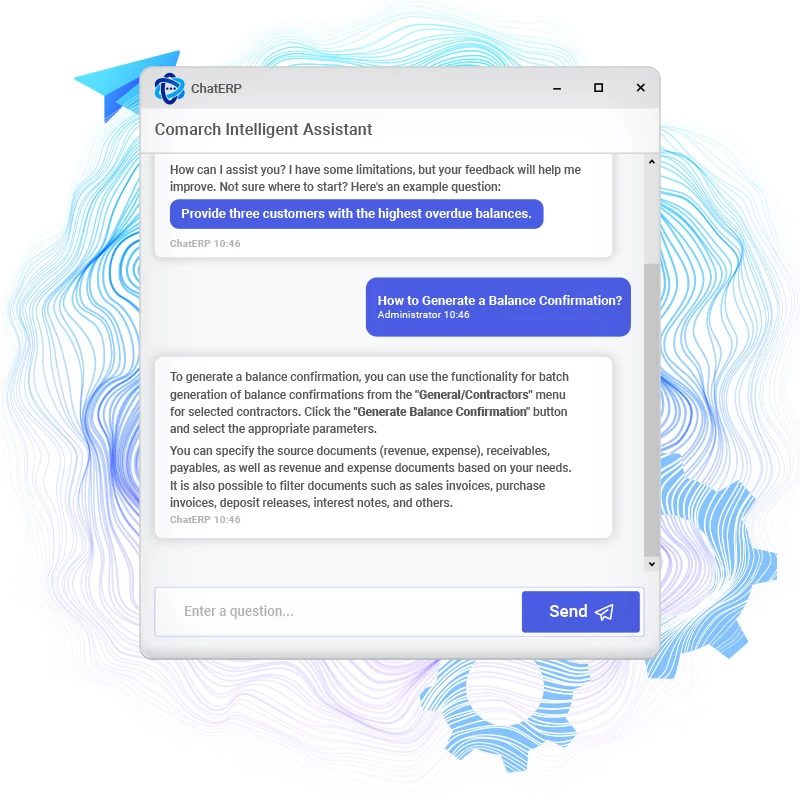Click the scroll down arrow in the chat
The image size is (800, 800).
pyautogui.click(x=652, y=564)
